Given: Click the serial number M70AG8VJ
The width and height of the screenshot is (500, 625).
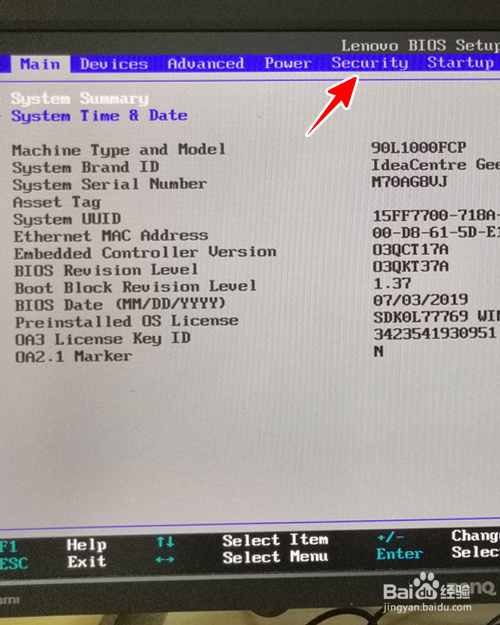Looking at the screenshot, I should tap(409, 182).
